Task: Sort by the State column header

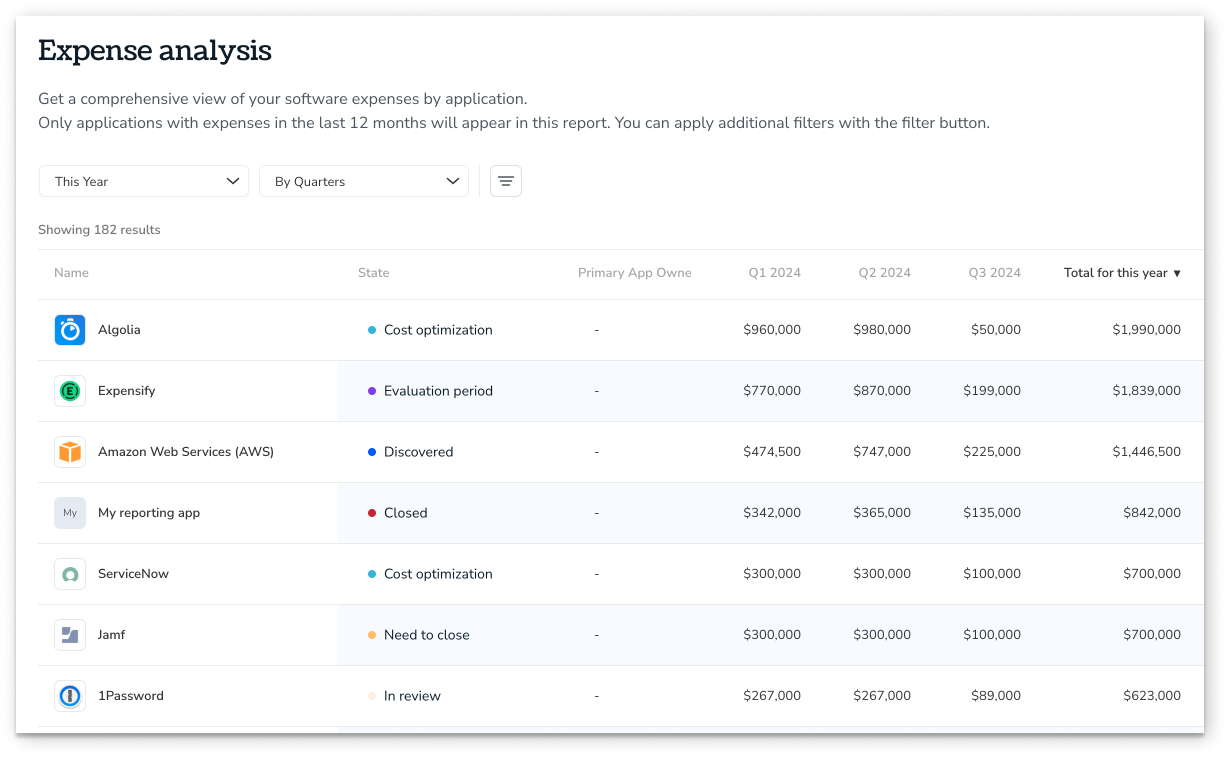Action: [374, 273]
